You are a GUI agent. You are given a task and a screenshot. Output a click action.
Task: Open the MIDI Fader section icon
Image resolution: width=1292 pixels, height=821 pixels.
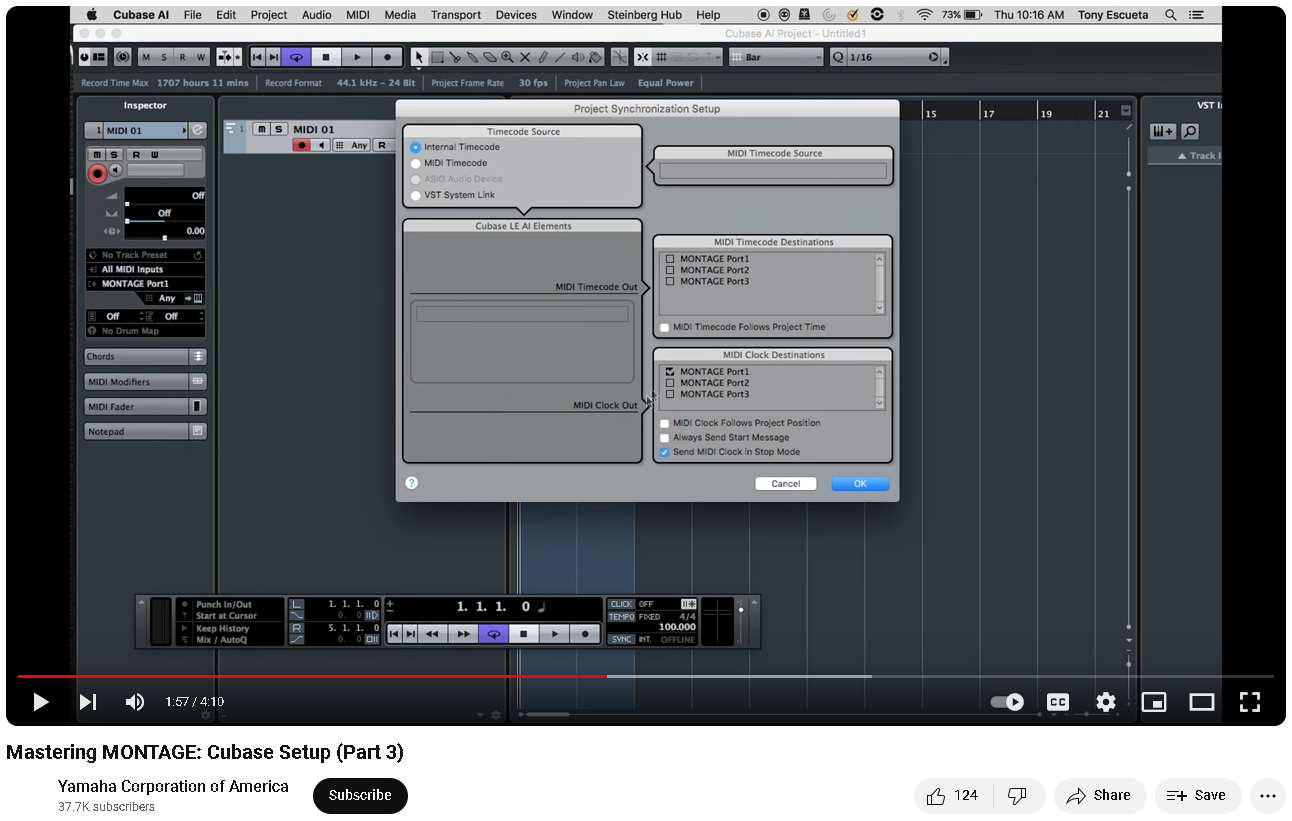[198, 407]
